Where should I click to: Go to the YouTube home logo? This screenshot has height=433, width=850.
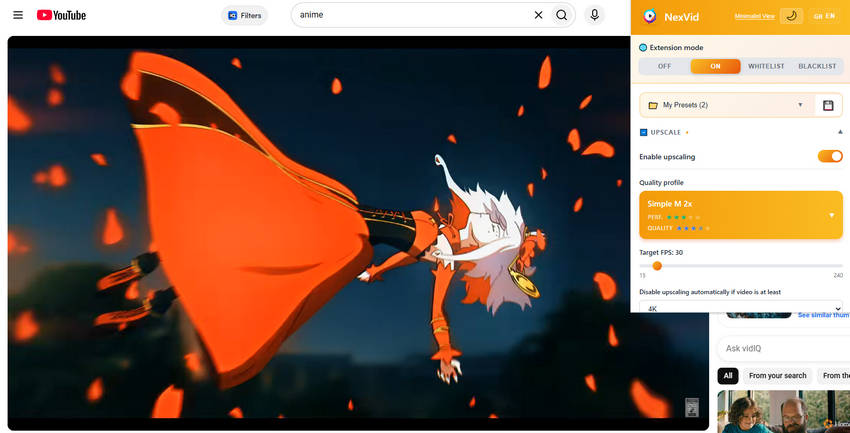61,15
